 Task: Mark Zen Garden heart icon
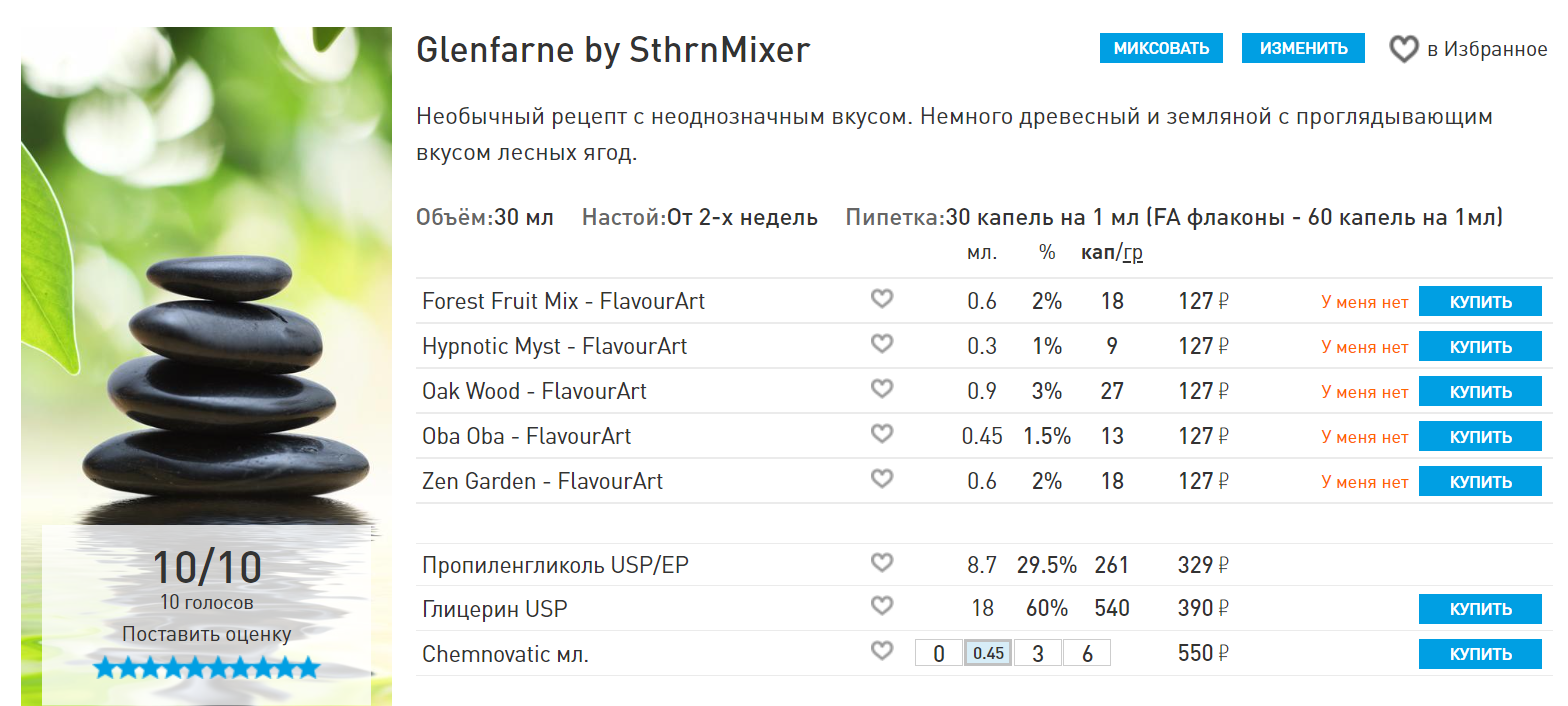pyautogui.click(x=881, y=479)
